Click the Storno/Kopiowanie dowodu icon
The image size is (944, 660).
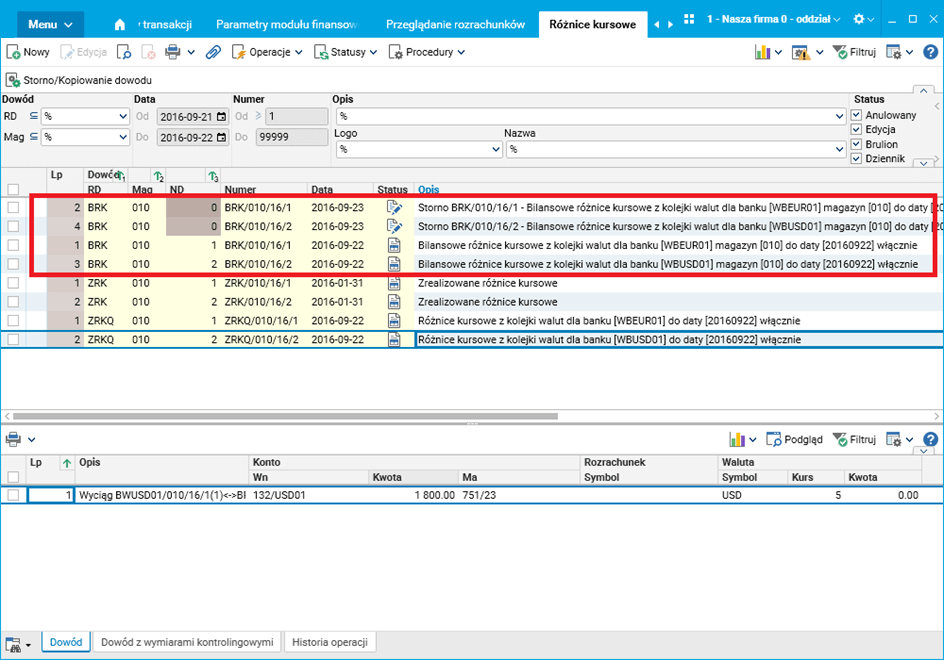coord(12,80)
